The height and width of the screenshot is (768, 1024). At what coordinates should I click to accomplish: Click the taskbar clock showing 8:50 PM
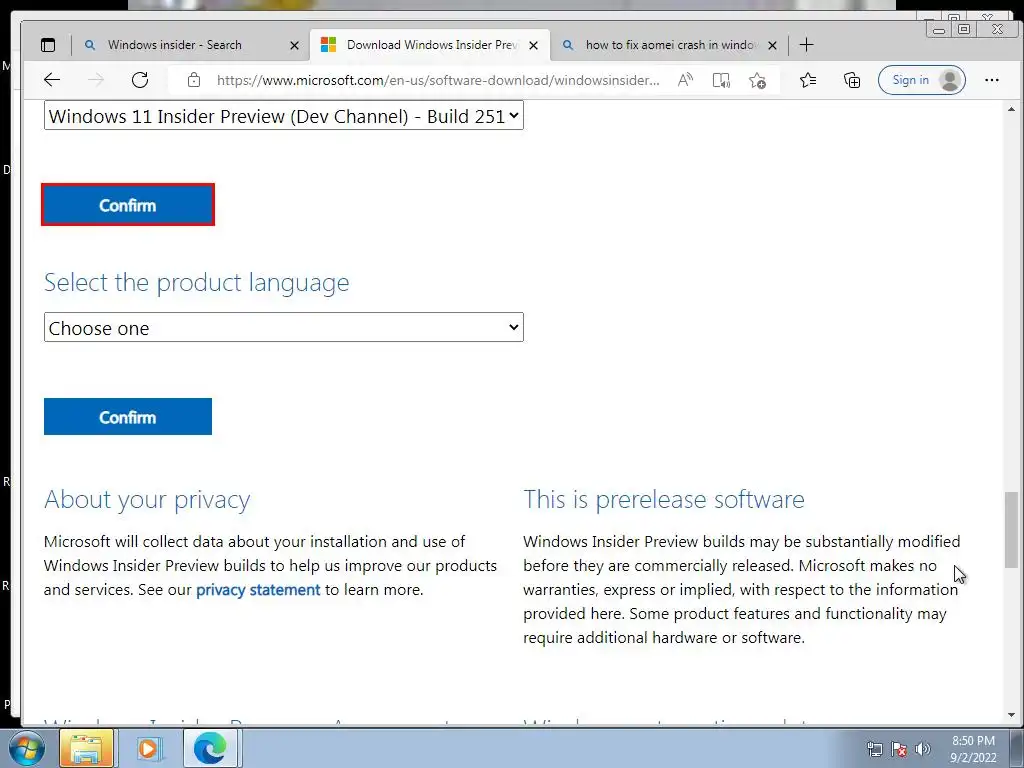pyautogui.click(x=973, y=749)
